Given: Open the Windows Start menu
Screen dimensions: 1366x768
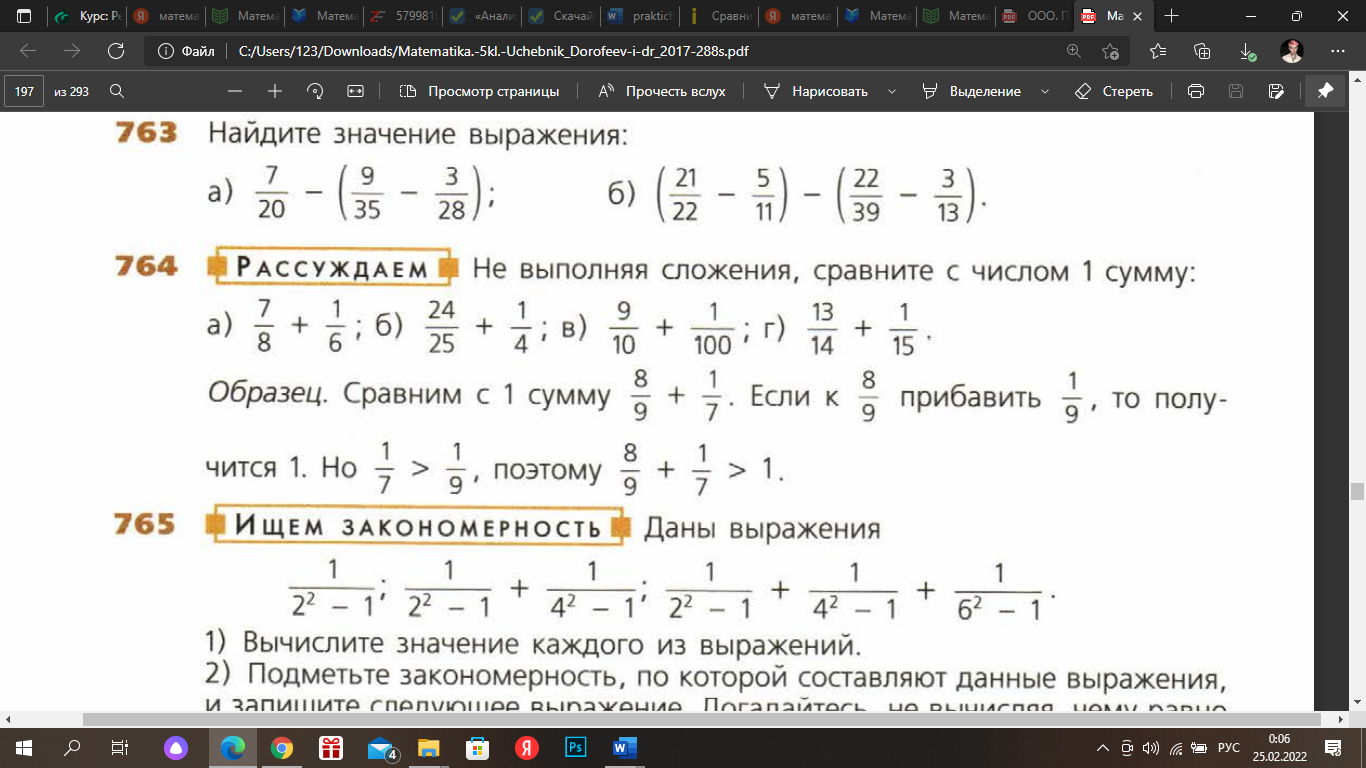Looking at the screenshot, I should click(24, 747).
